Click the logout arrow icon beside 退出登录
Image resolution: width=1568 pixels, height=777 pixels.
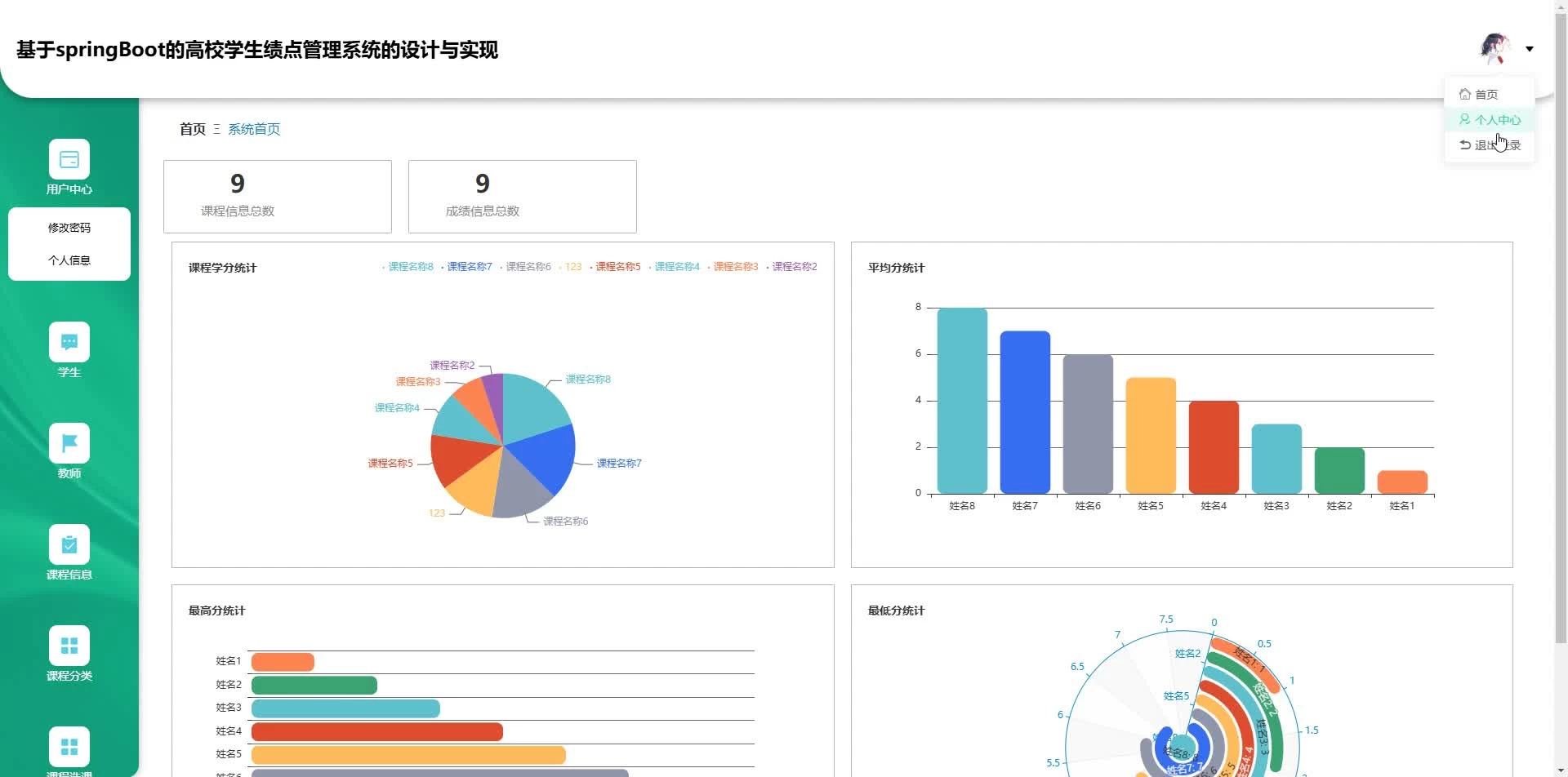coord(1465,144)
